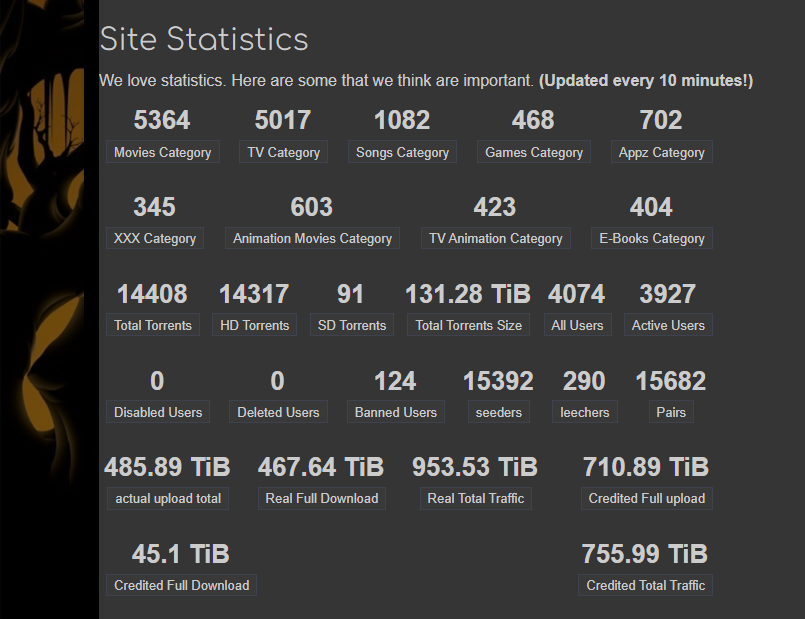
Task: Open the Total Torrents Size label
Action: coord(469,325)
